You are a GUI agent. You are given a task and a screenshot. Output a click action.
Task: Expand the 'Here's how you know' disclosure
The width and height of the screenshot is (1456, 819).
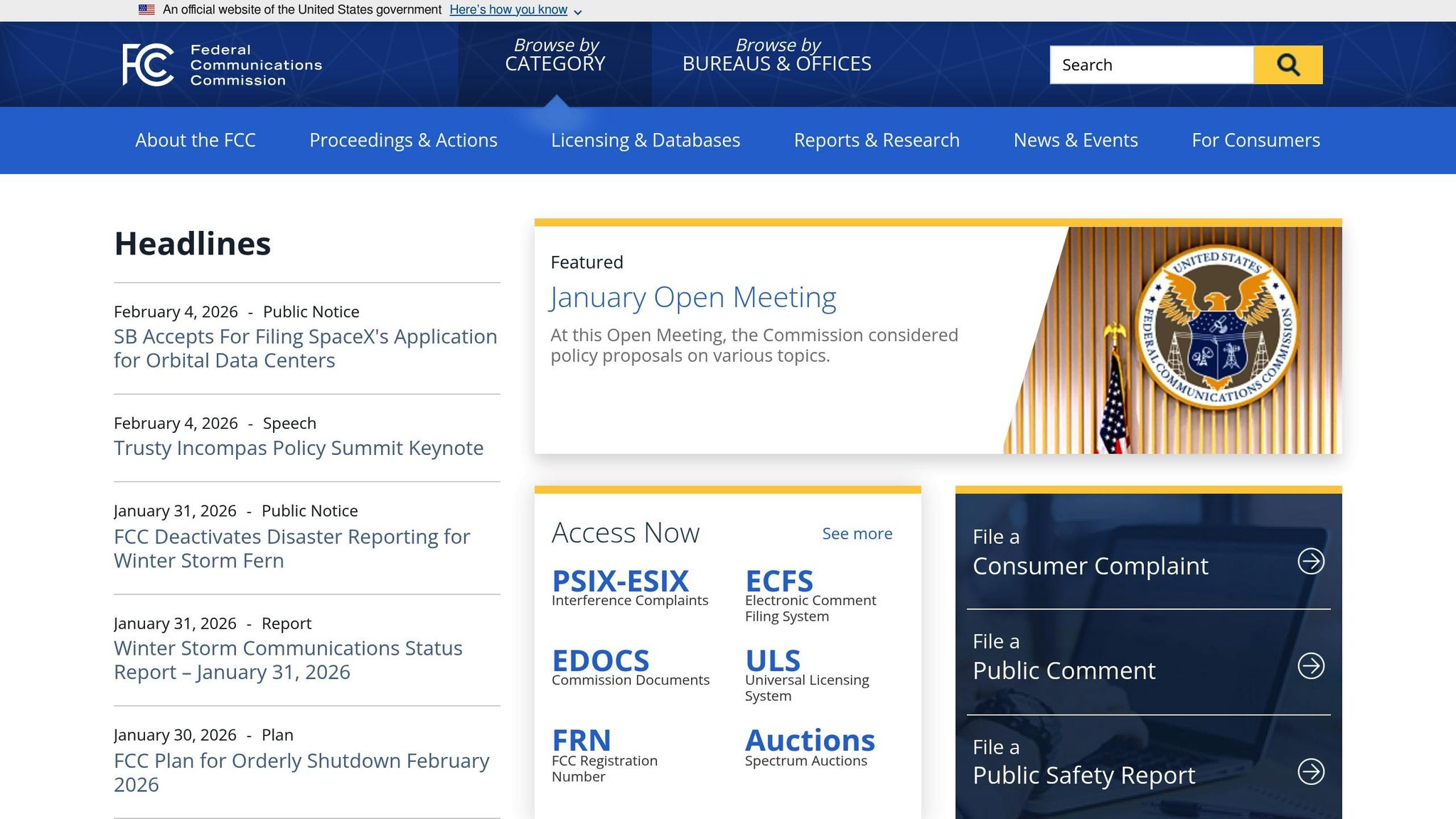(x=509, y=9)
